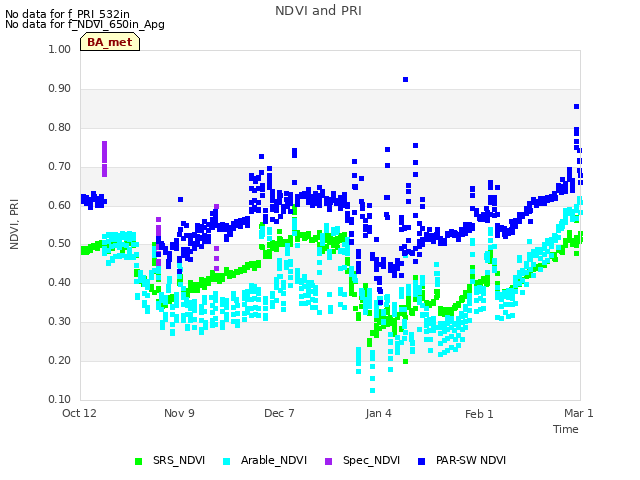Click the 0.50 y-axis tick label
The width and height of the screenshot is (640, 480).
60,244
